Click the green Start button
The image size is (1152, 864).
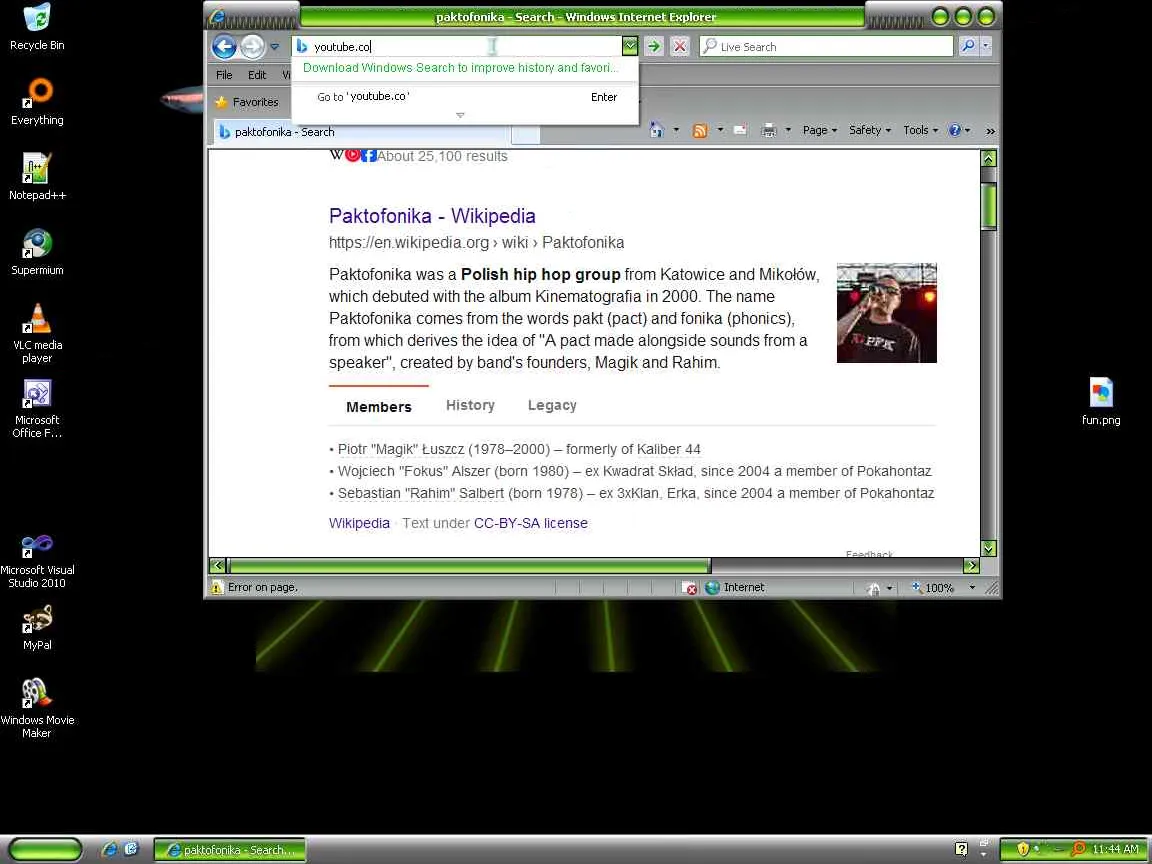pyautogui.click(x=45, y=849)
